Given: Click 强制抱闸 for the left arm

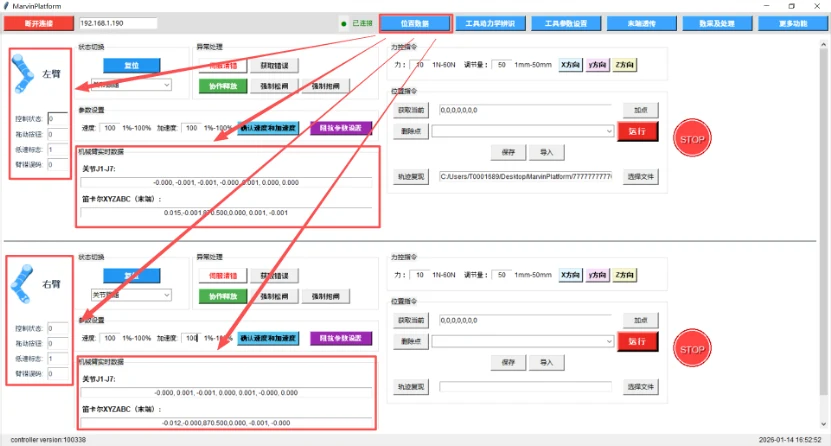Looking at the screenshot, I should click(325, 86).
